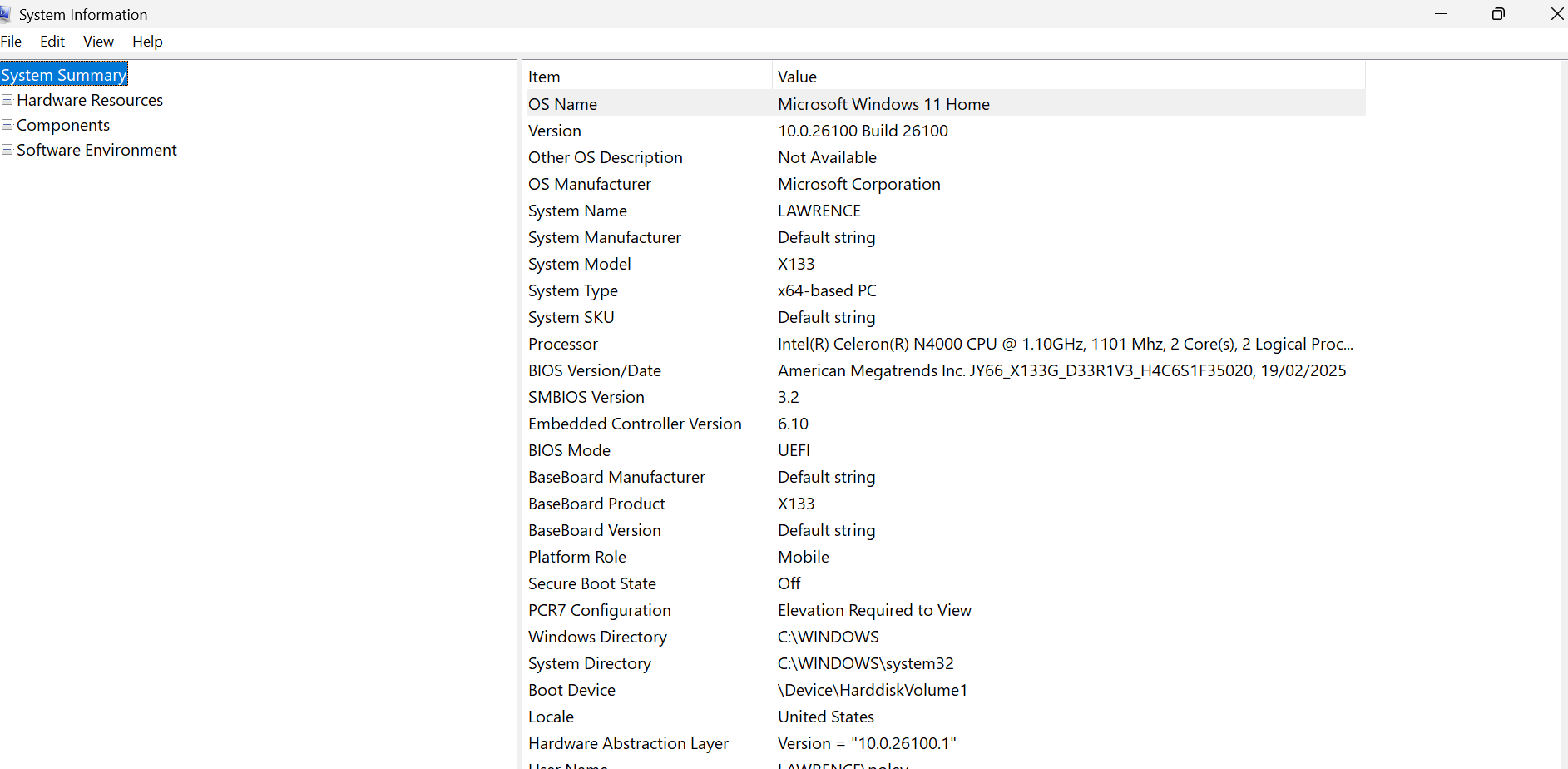
Task: Select the Hardware Abstraction Layer row
Action: coord(749,743)
